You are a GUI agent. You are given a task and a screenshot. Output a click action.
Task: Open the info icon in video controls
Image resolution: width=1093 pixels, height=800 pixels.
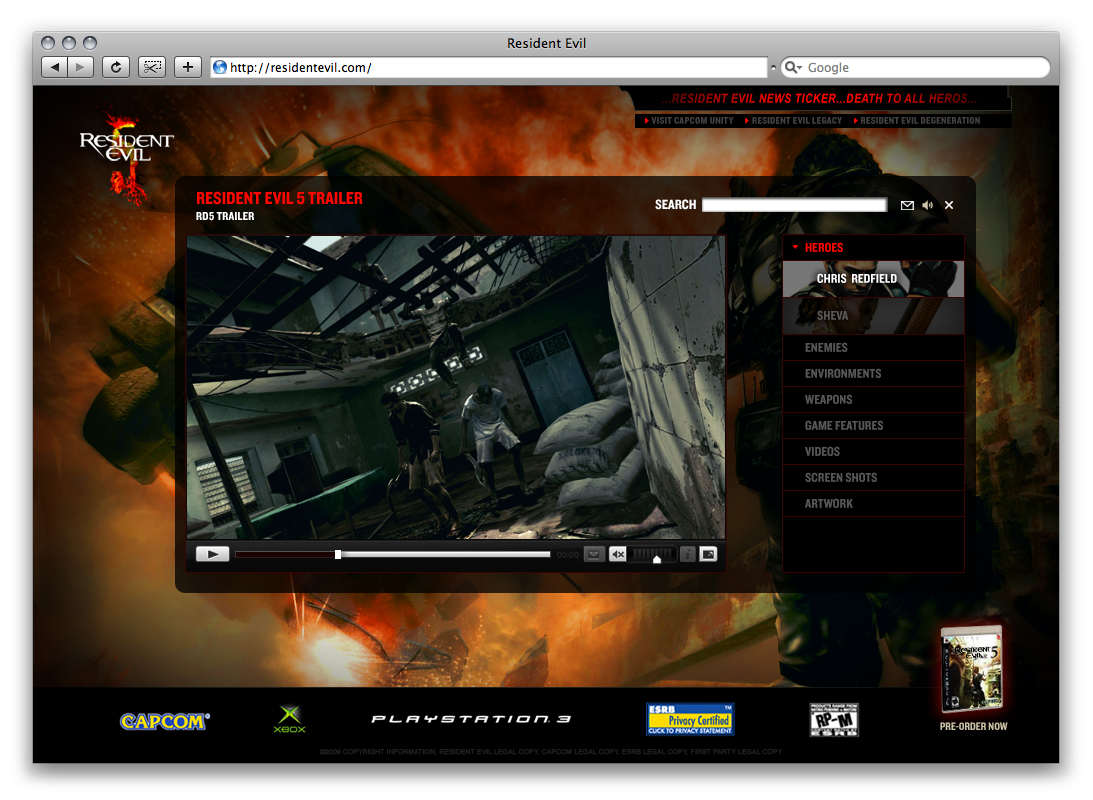687,554
